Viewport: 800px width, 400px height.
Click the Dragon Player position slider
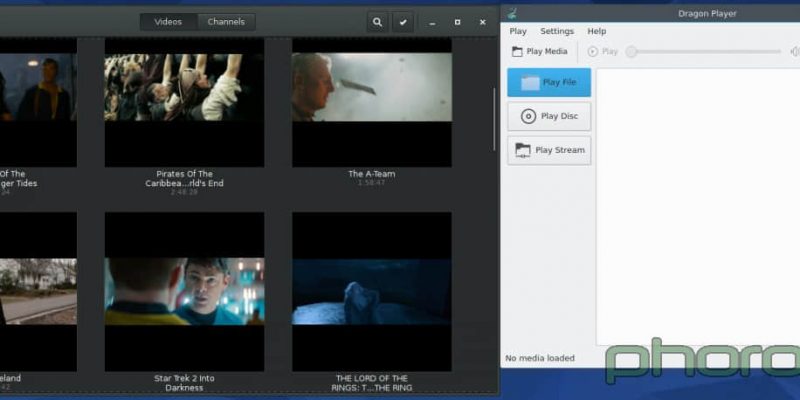706,52
